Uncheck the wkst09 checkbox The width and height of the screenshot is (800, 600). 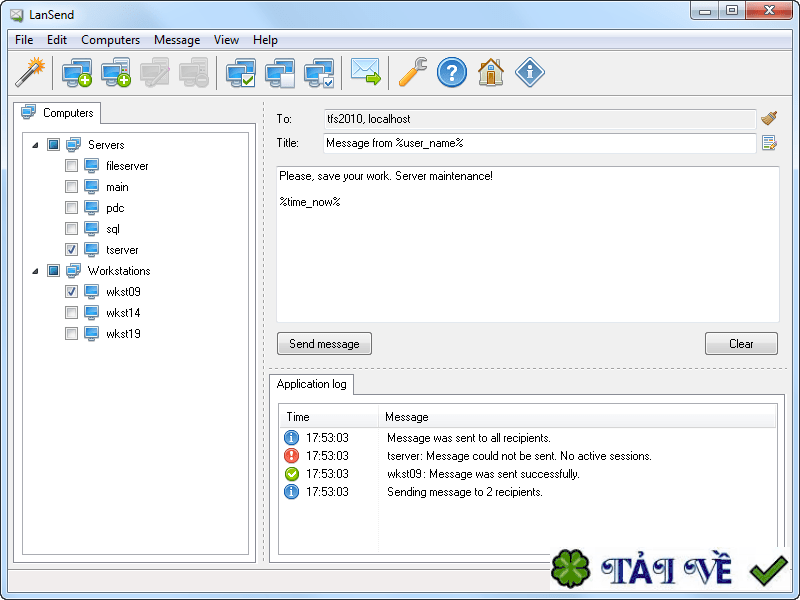(71, 291)
